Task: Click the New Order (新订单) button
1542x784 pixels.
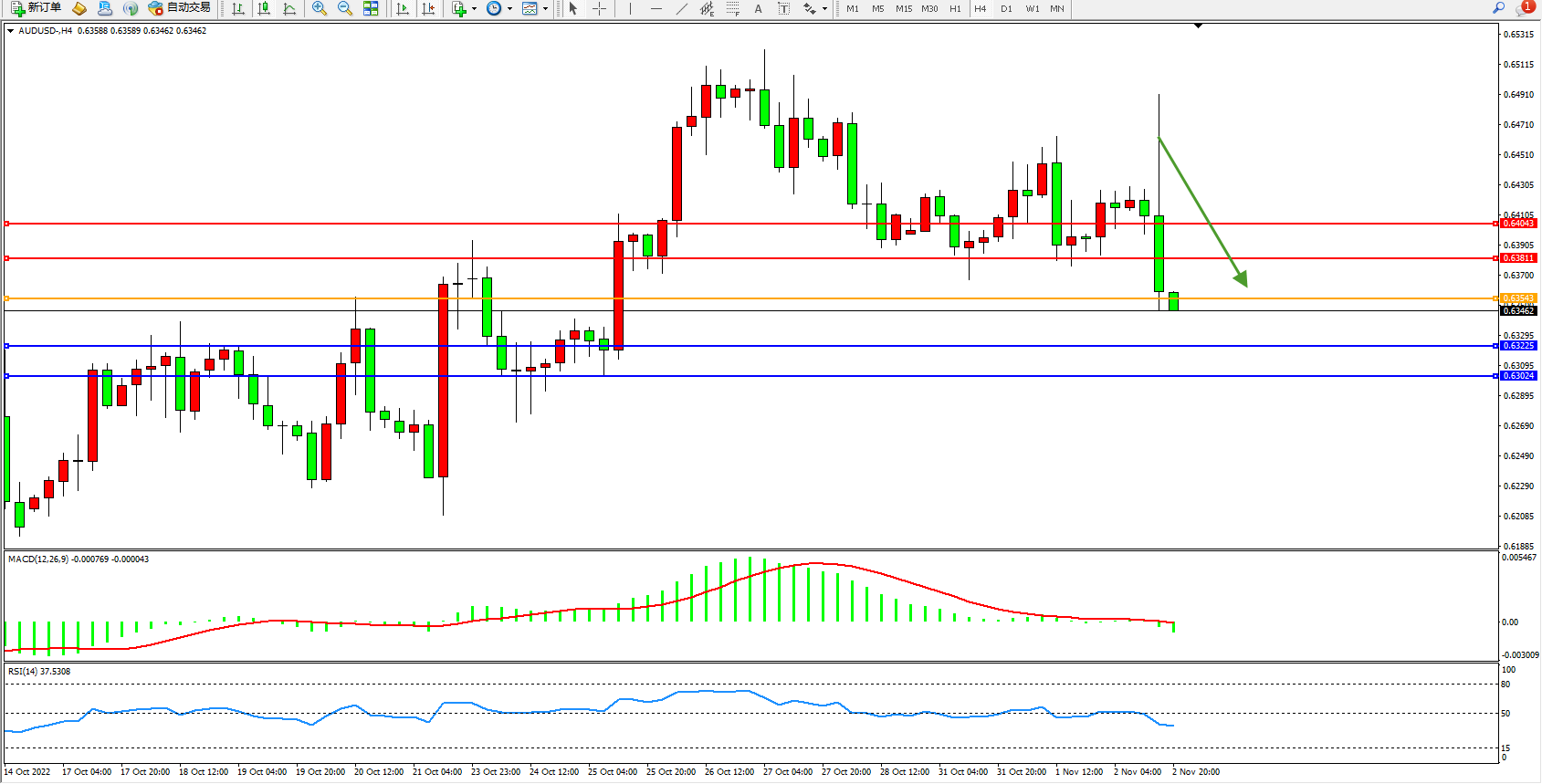Action: (37, 8)
